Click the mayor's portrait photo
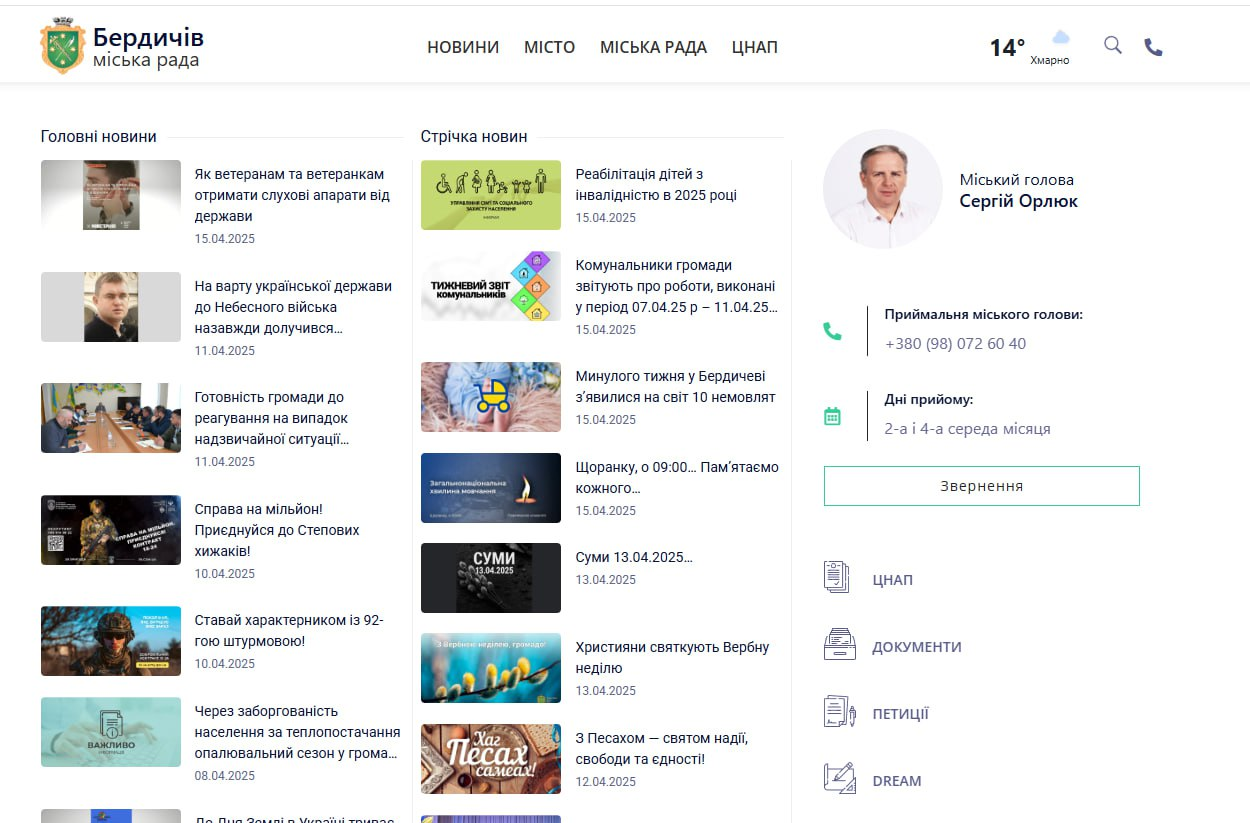This screenshot has height=823, width=1250. point(883,189)
